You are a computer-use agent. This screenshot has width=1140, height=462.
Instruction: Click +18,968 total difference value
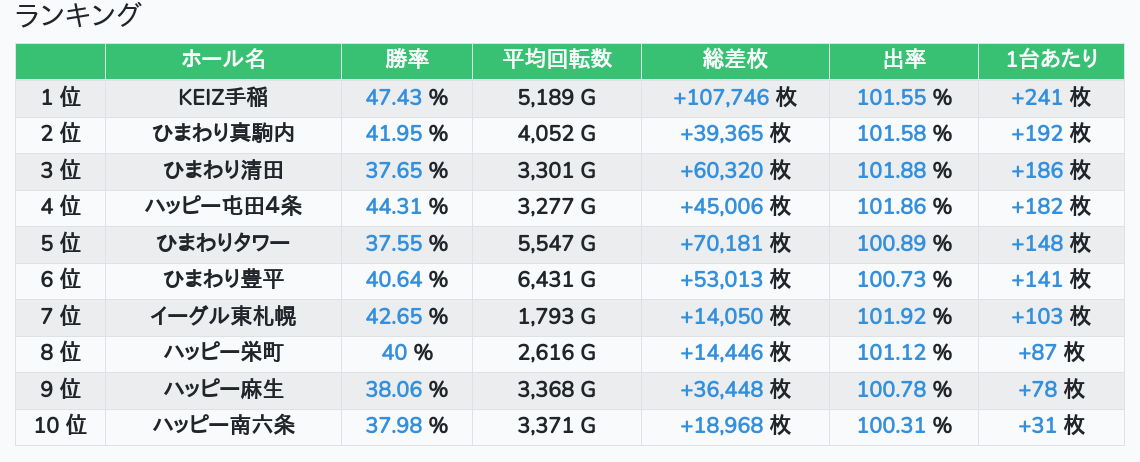722,425
